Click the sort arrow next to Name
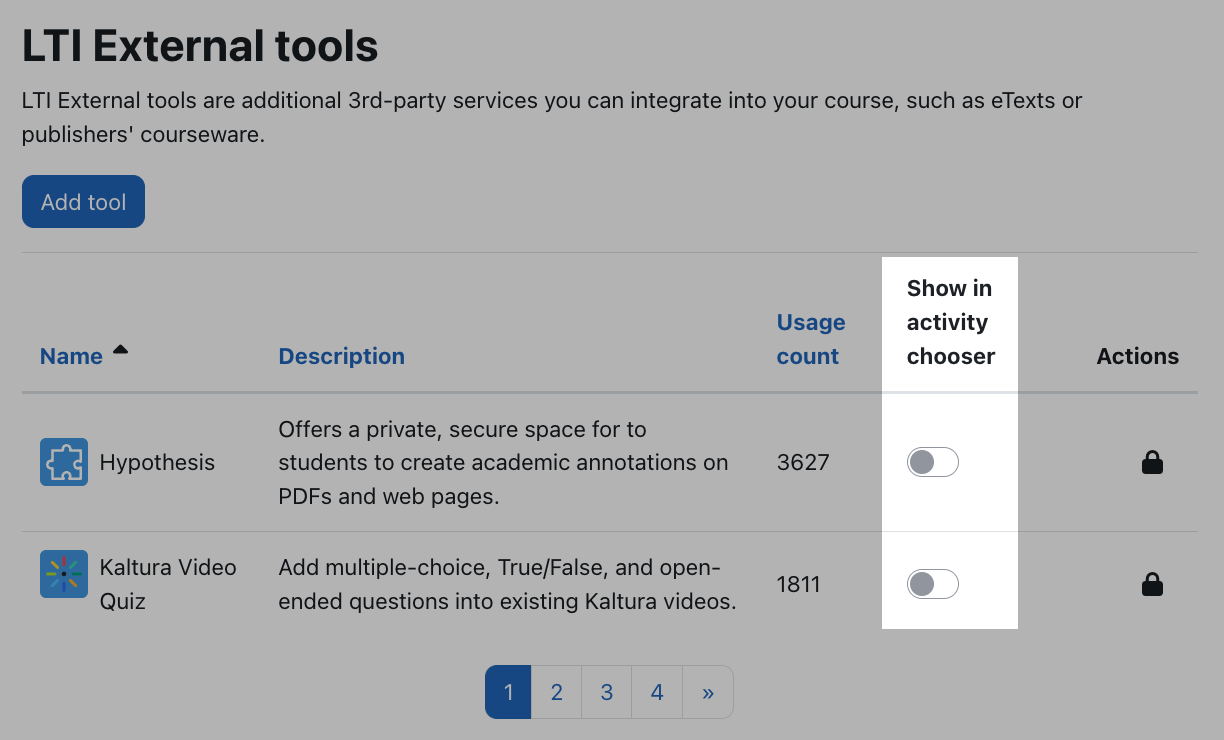Viewport: 1224px width, 740px height. coord(120,350)
